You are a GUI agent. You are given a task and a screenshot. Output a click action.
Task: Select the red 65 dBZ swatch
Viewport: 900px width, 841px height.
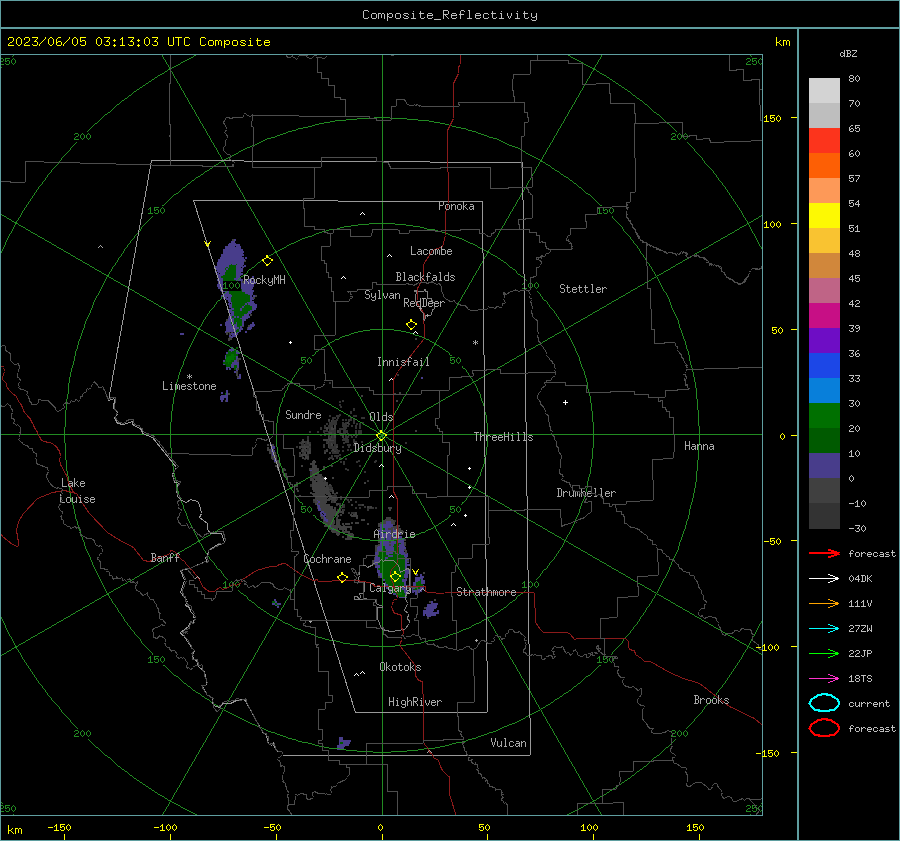pos(824,140)
